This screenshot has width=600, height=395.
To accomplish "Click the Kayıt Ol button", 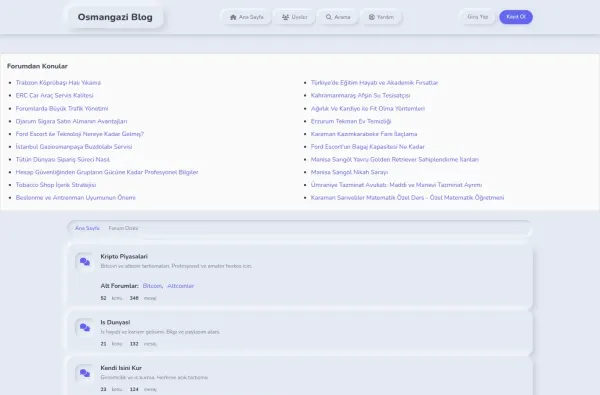I will (x=516, y=17).
